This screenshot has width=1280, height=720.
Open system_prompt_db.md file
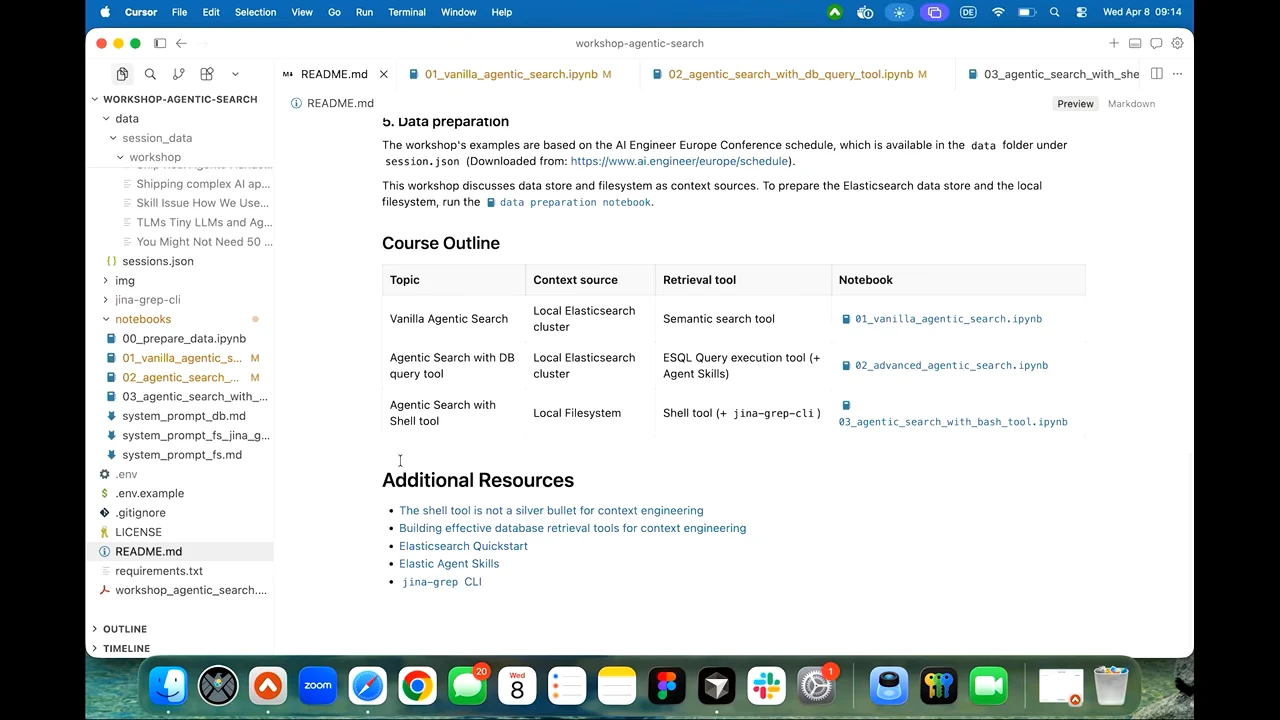point(184,416)
